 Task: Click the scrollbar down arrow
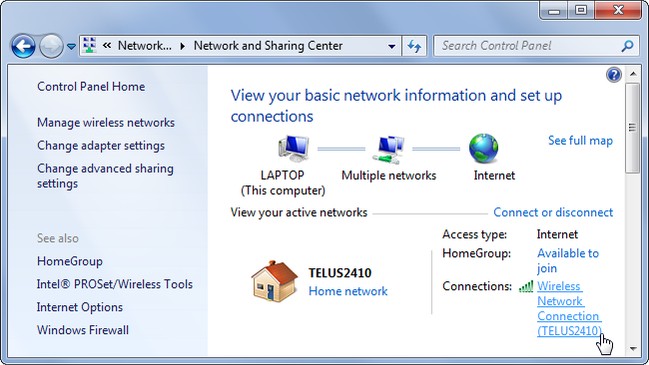coord(633,349)
